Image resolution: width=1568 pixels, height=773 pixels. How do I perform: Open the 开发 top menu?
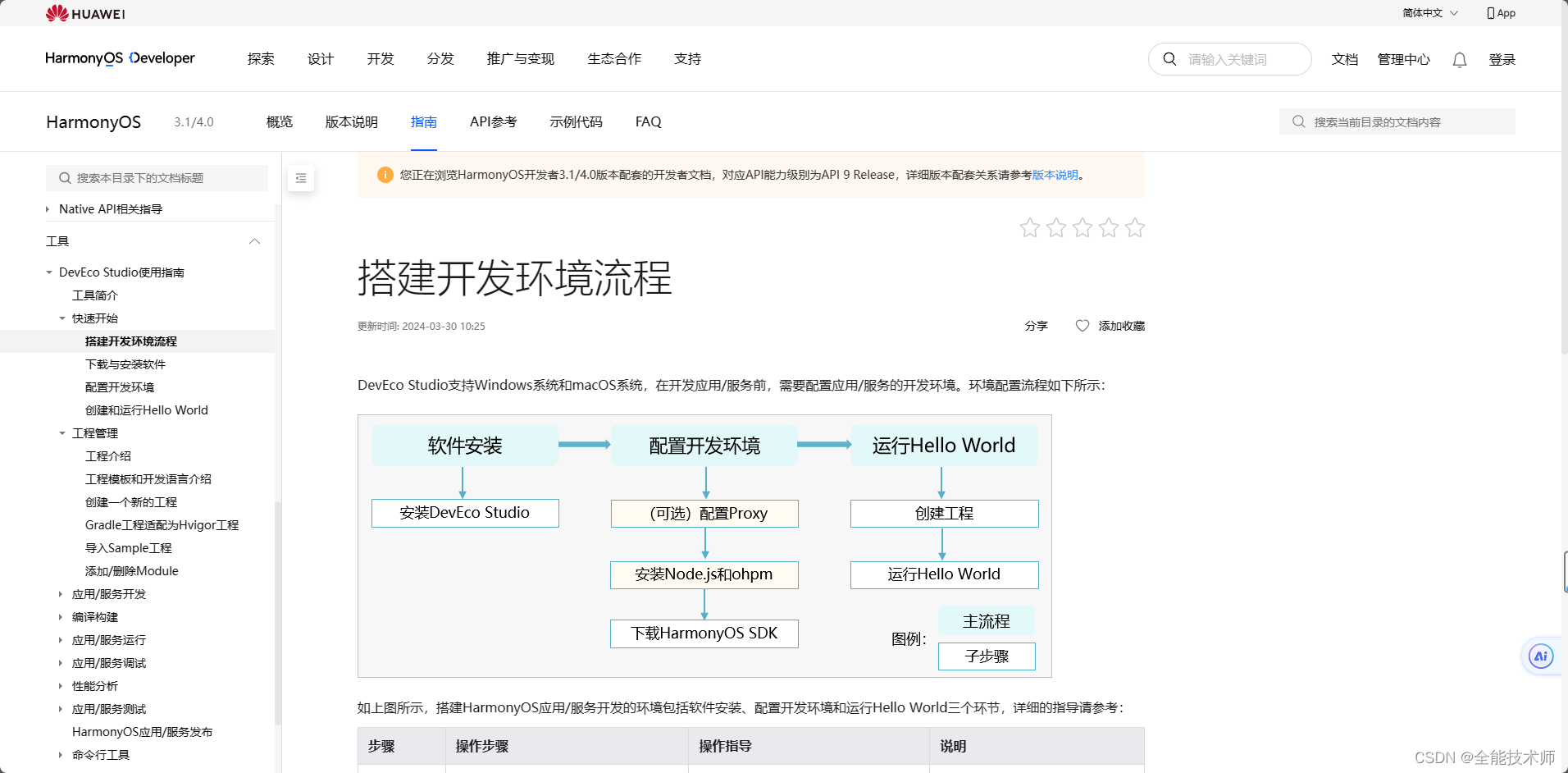pyautogui.click(x=381, y=59)
